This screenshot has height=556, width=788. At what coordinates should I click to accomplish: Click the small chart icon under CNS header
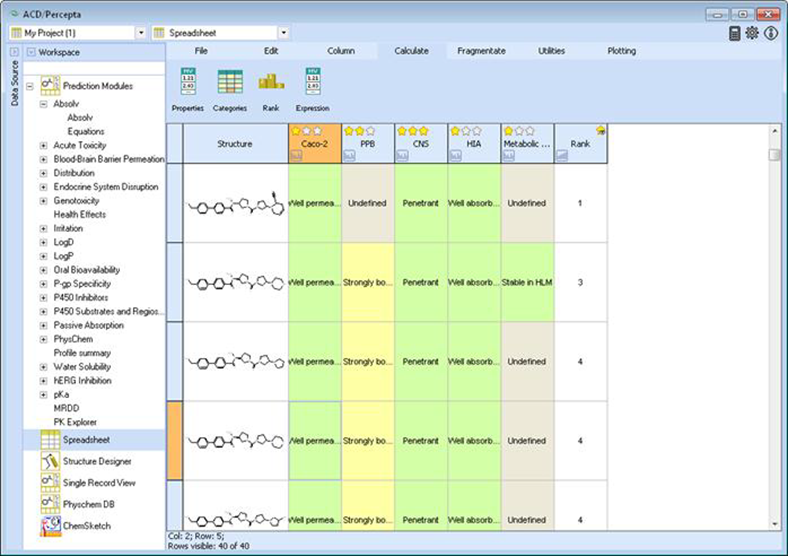(x=403, y=156)
